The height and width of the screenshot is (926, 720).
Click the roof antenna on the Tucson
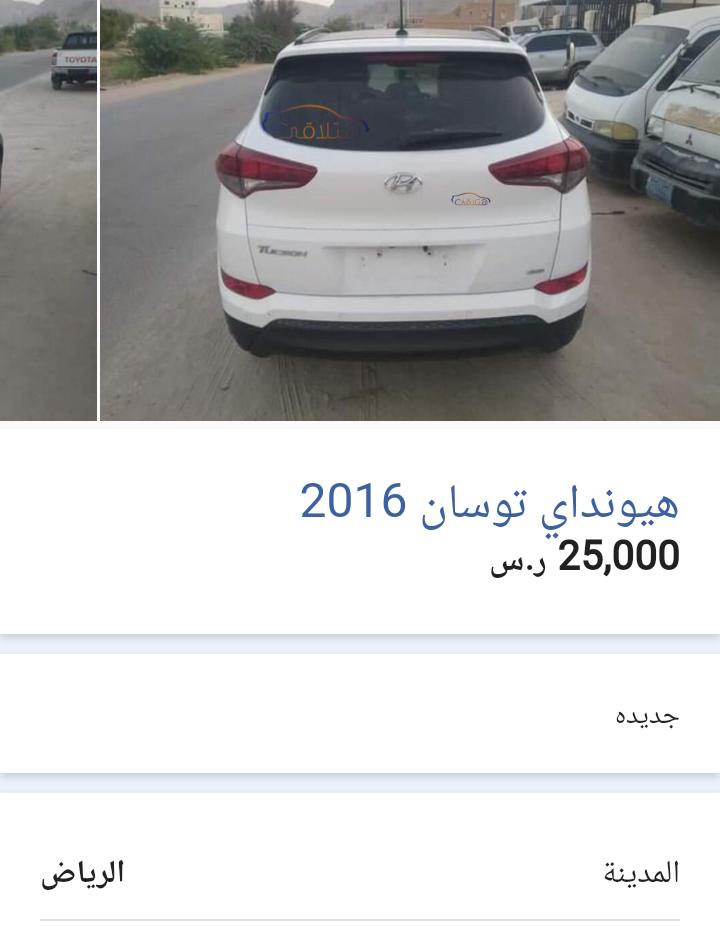click(x=402, y=17)
